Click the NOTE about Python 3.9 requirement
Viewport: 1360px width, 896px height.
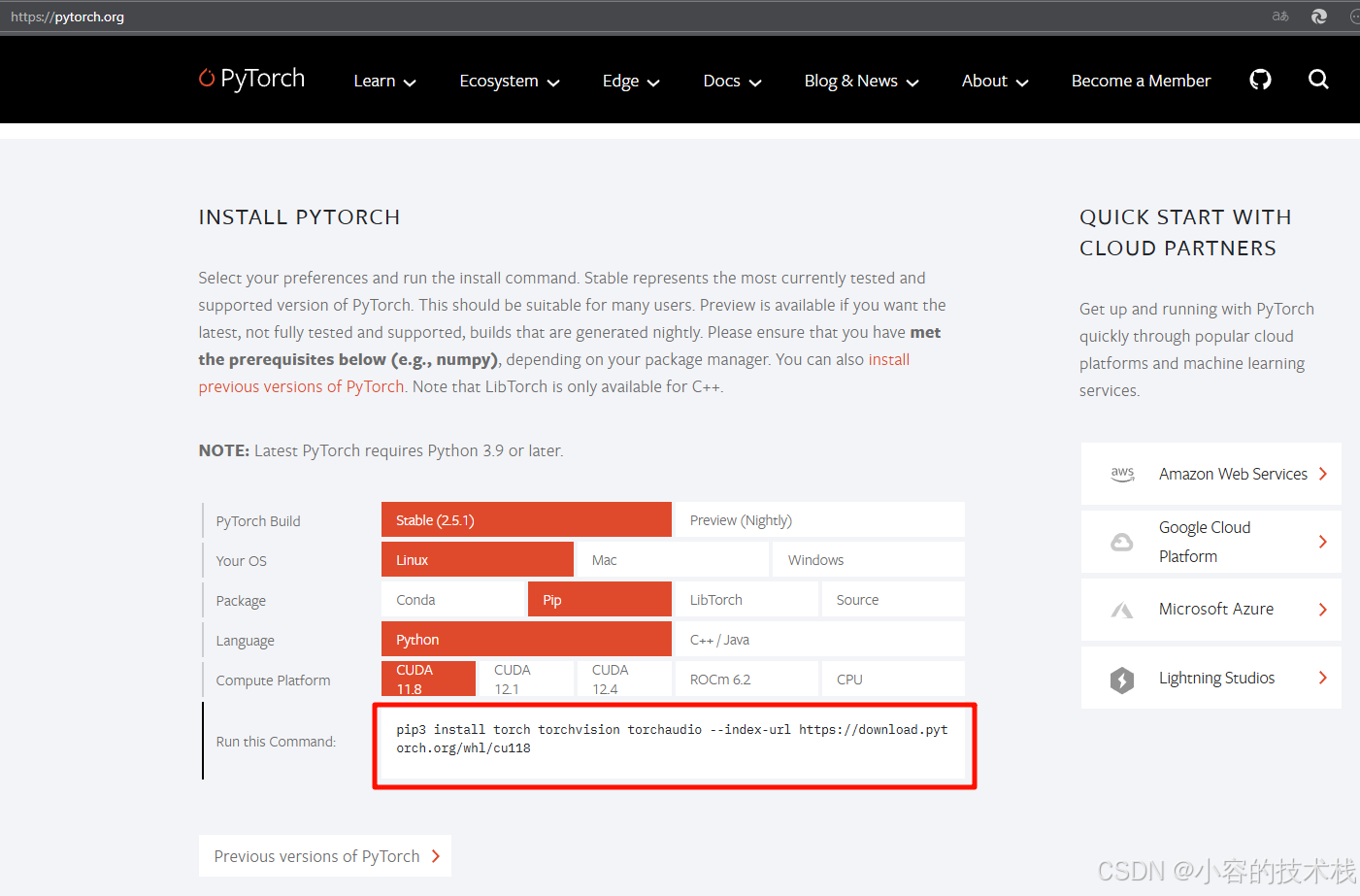[381, 450]
